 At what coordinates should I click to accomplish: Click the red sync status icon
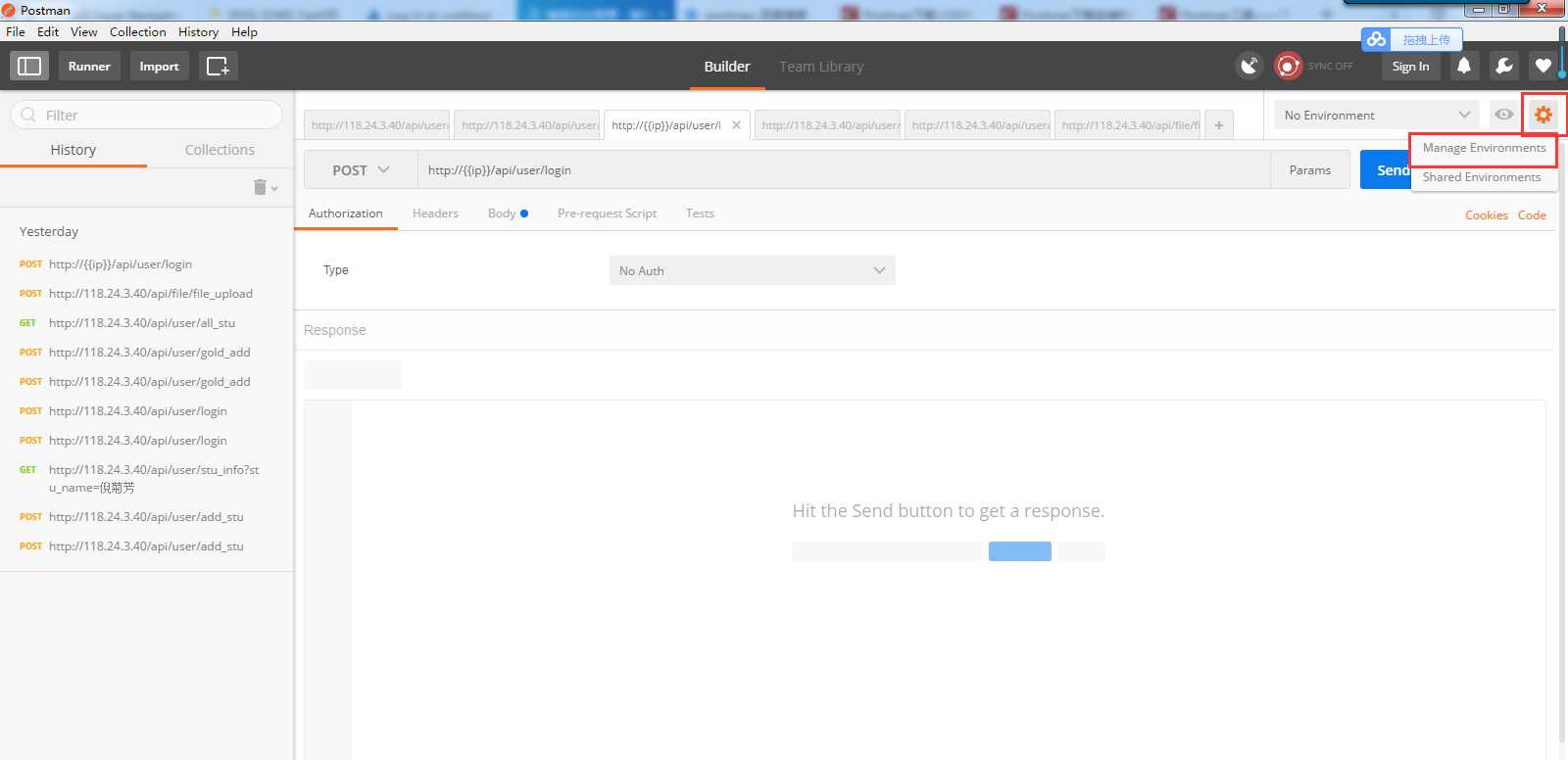1289,66
